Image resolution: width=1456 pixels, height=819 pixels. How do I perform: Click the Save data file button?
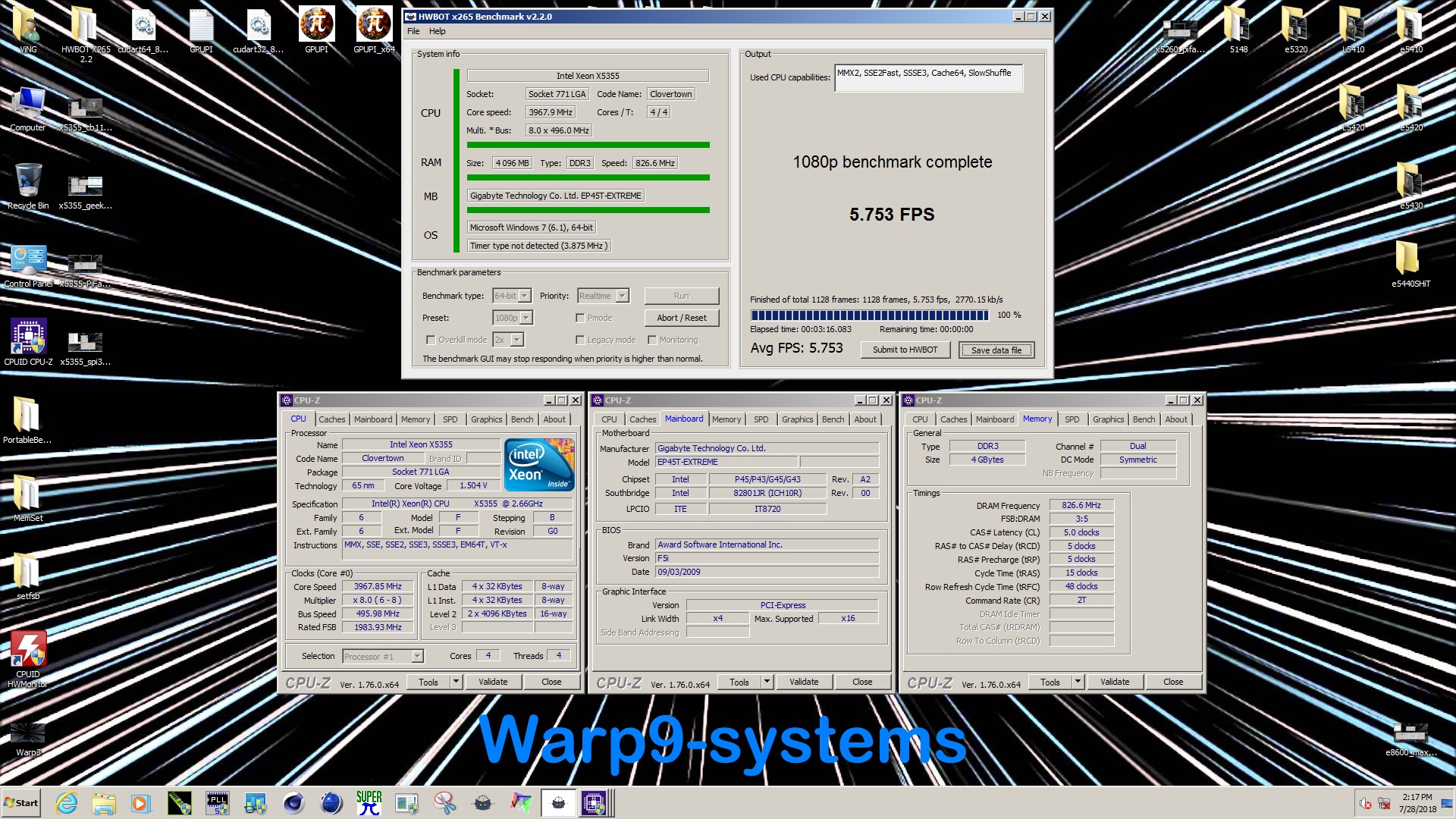pos(996,350)
